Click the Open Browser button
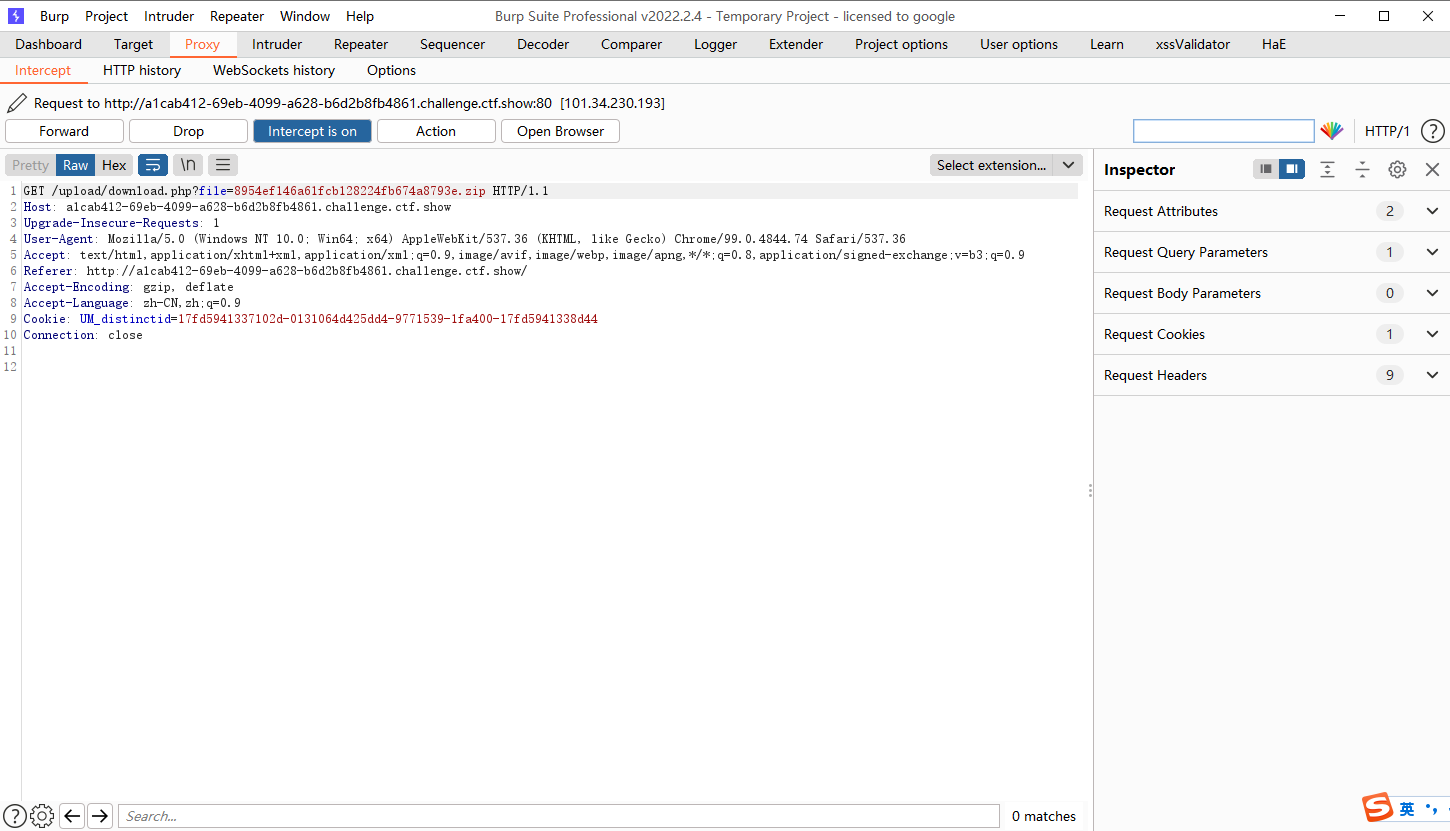This screenshot has height=831, width=1450. point(560,131)
